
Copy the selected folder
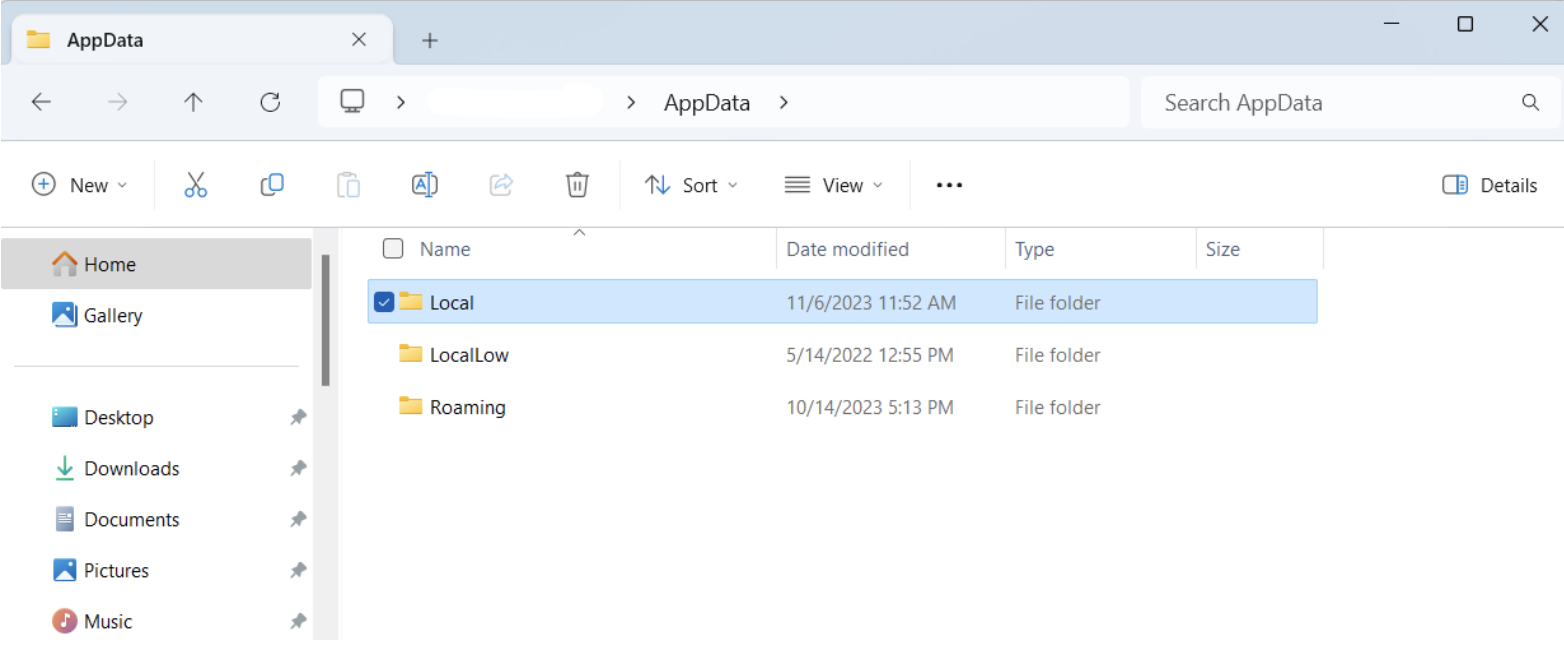point(272,184)
